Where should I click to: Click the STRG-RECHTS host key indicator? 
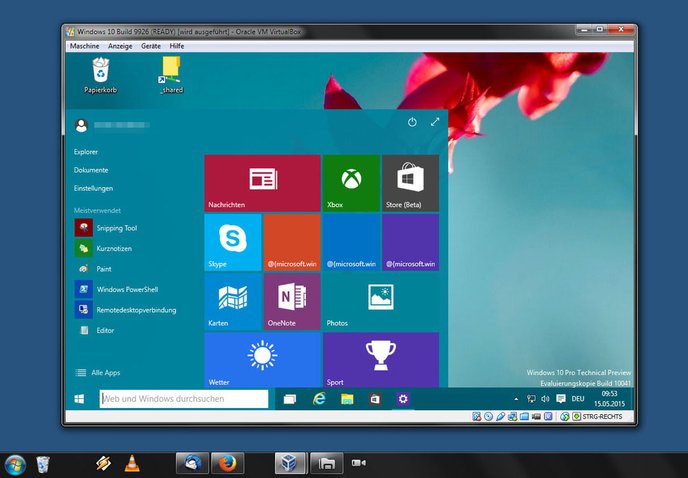pyautogui.click(x=598, y=417)
